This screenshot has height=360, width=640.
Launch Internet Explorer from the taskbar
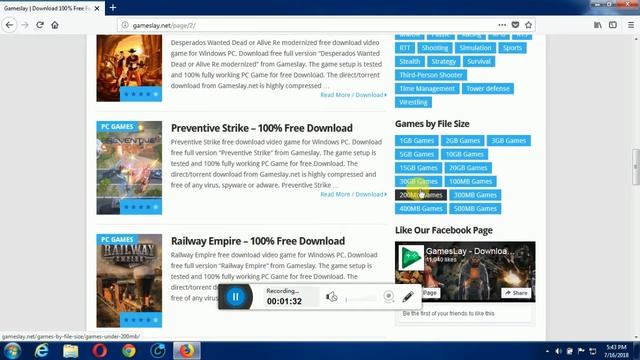(42, 351)
